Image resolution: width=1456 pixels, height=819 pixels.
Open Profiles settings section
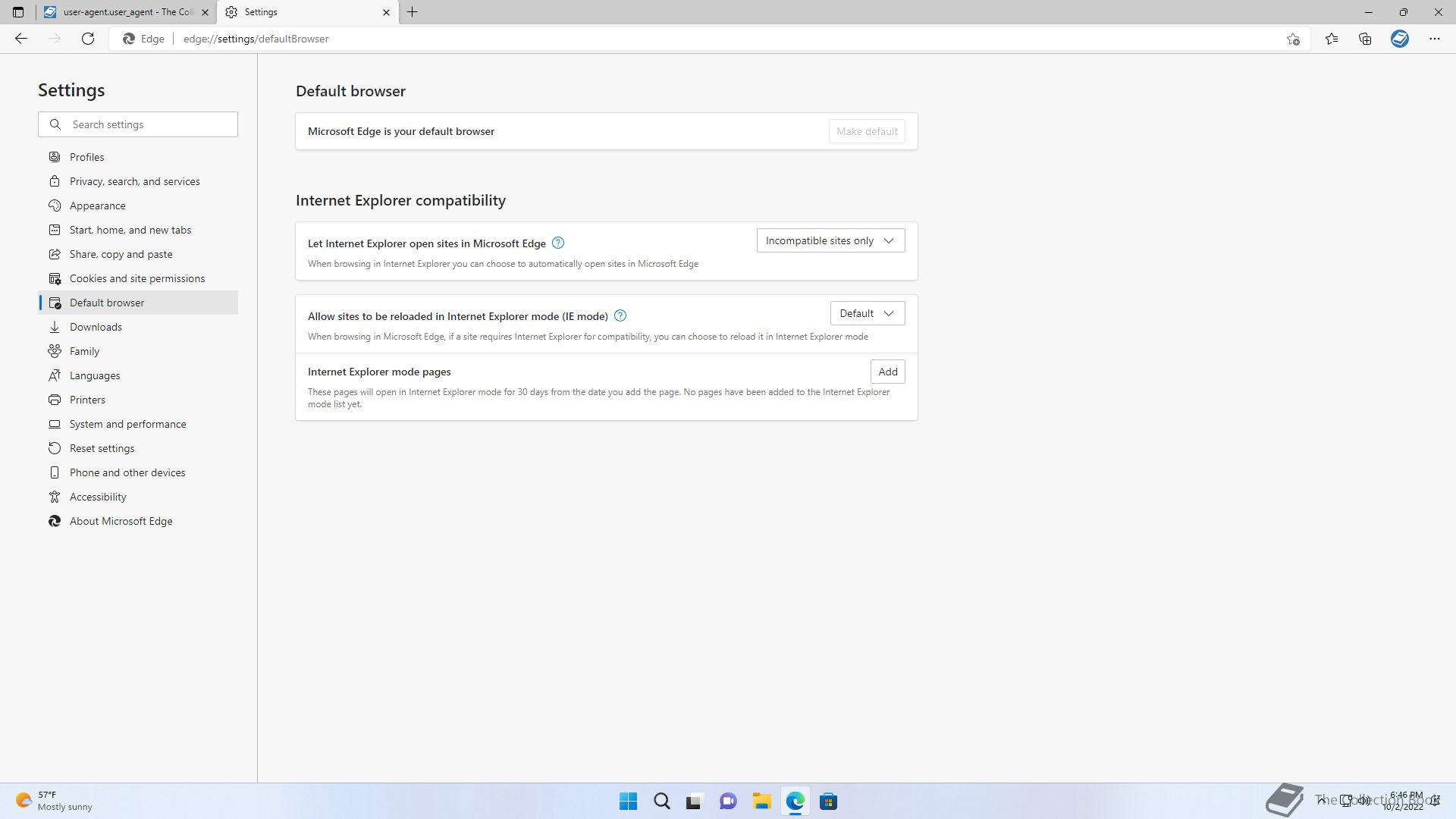(x=138, y=157)
